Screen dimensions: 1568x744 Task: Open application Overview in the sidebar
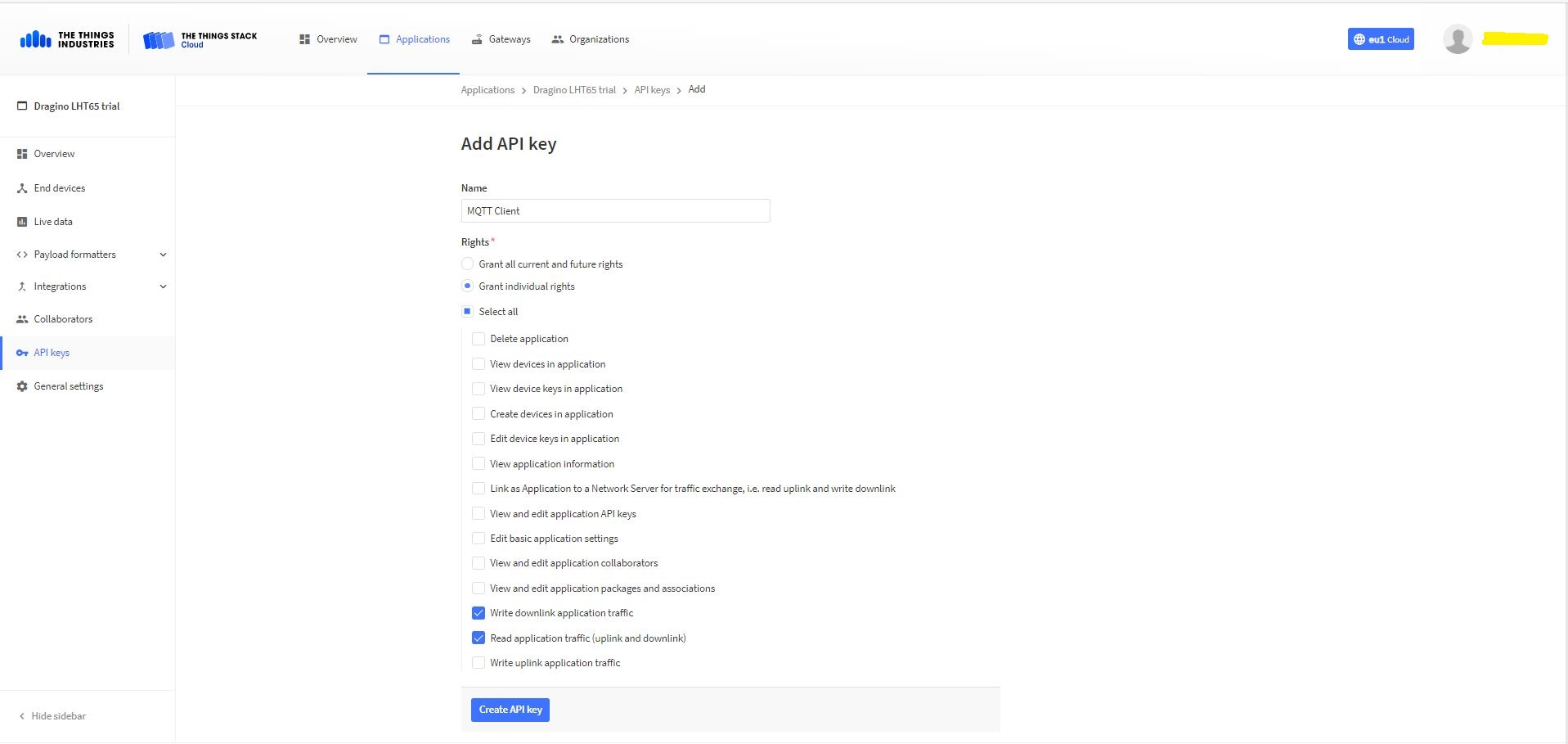53,154
